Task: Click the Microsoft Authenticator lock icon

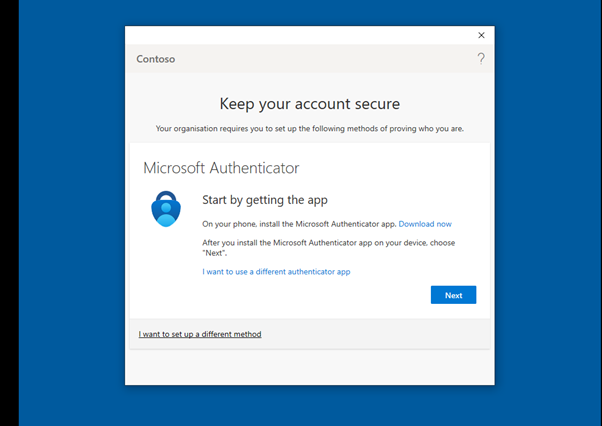Action: point(166,209)
